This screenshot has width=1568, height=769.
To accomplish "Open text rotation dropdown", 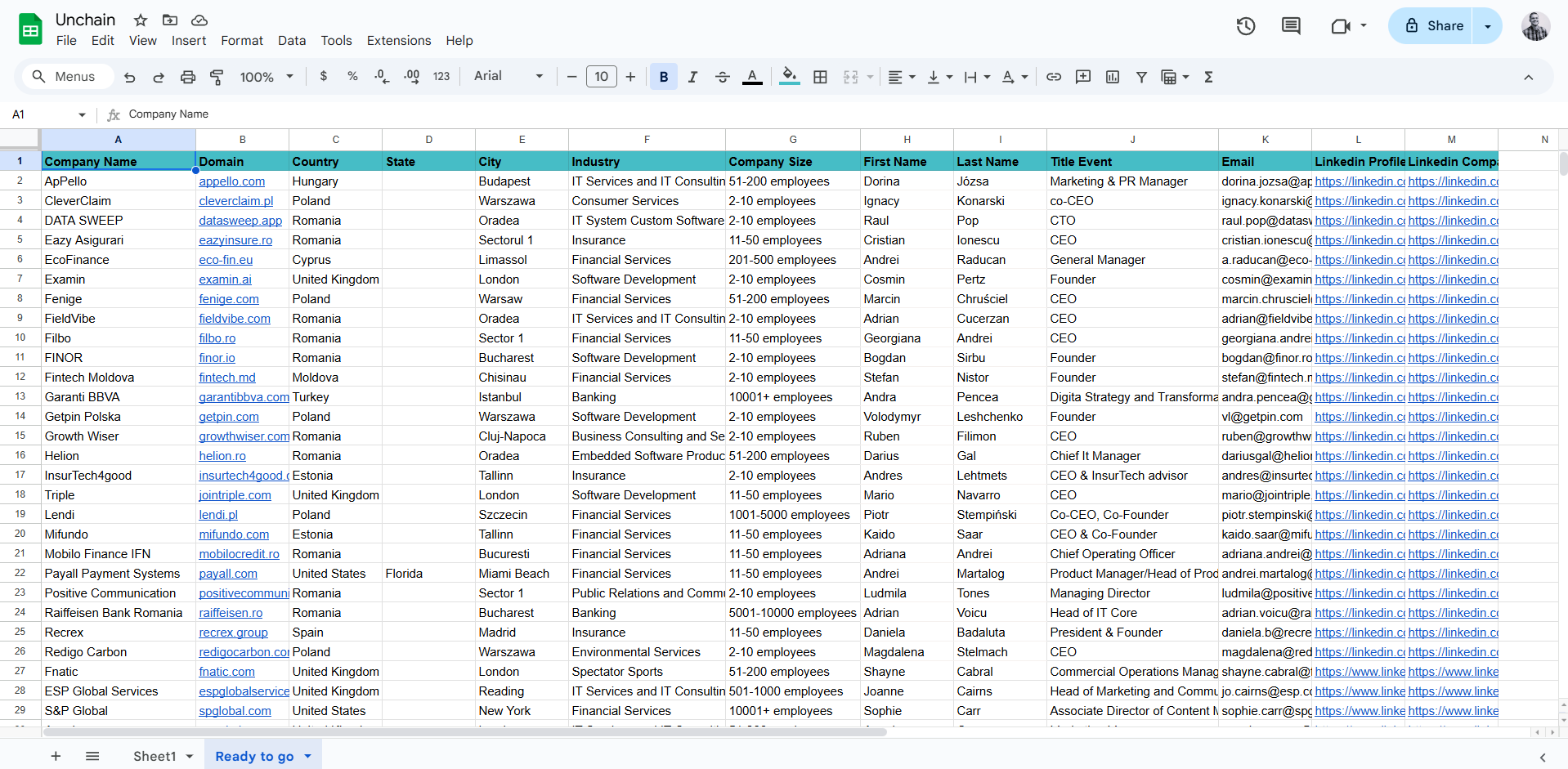I will tap(1015, 77).
